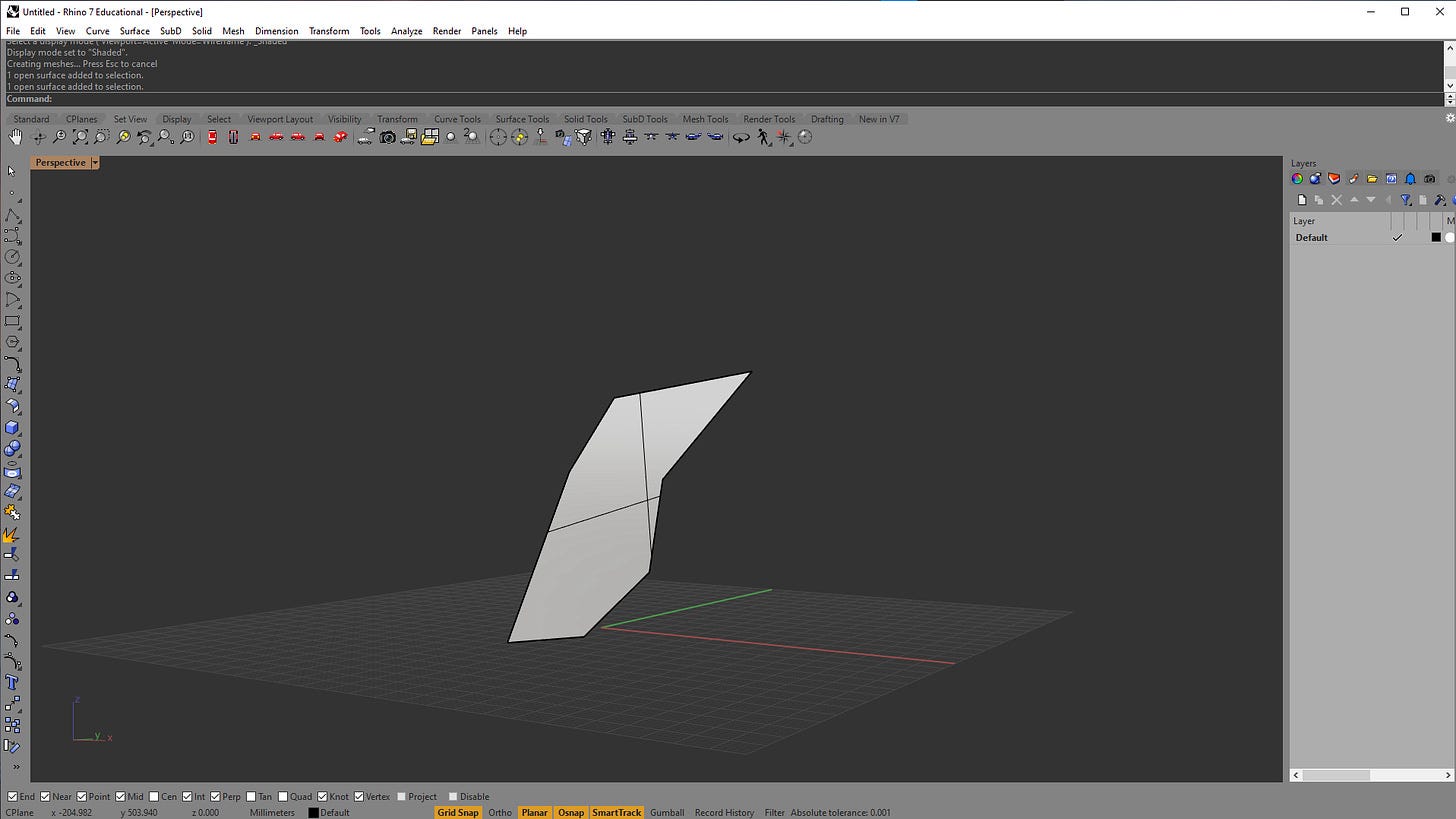This screenshot has width=1456, height=819.
Task: Expand the left sidebar overflow chevron
Action: [x=15, y=767]
